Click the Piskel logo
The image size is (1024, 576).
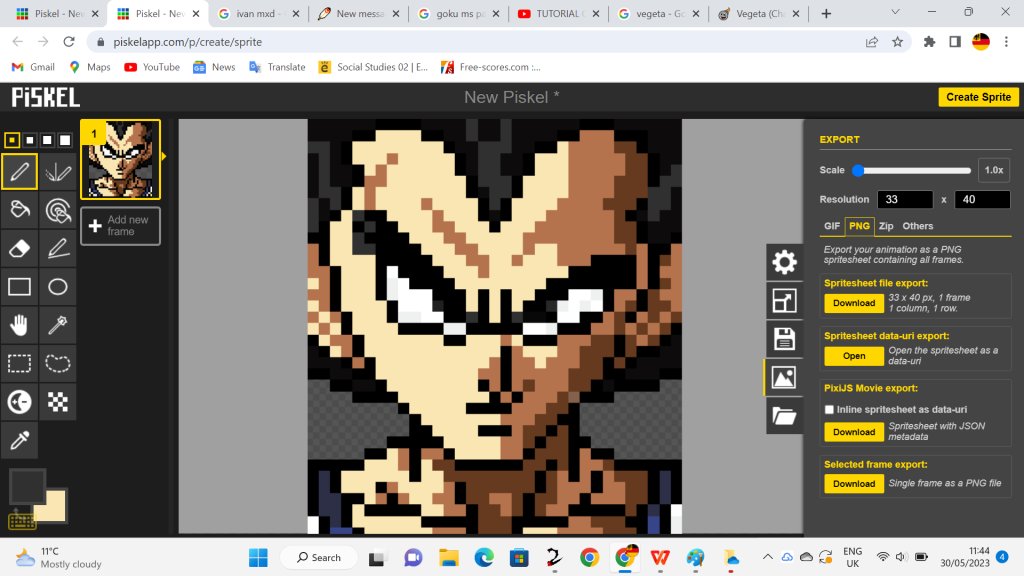[x=46, y=98]
